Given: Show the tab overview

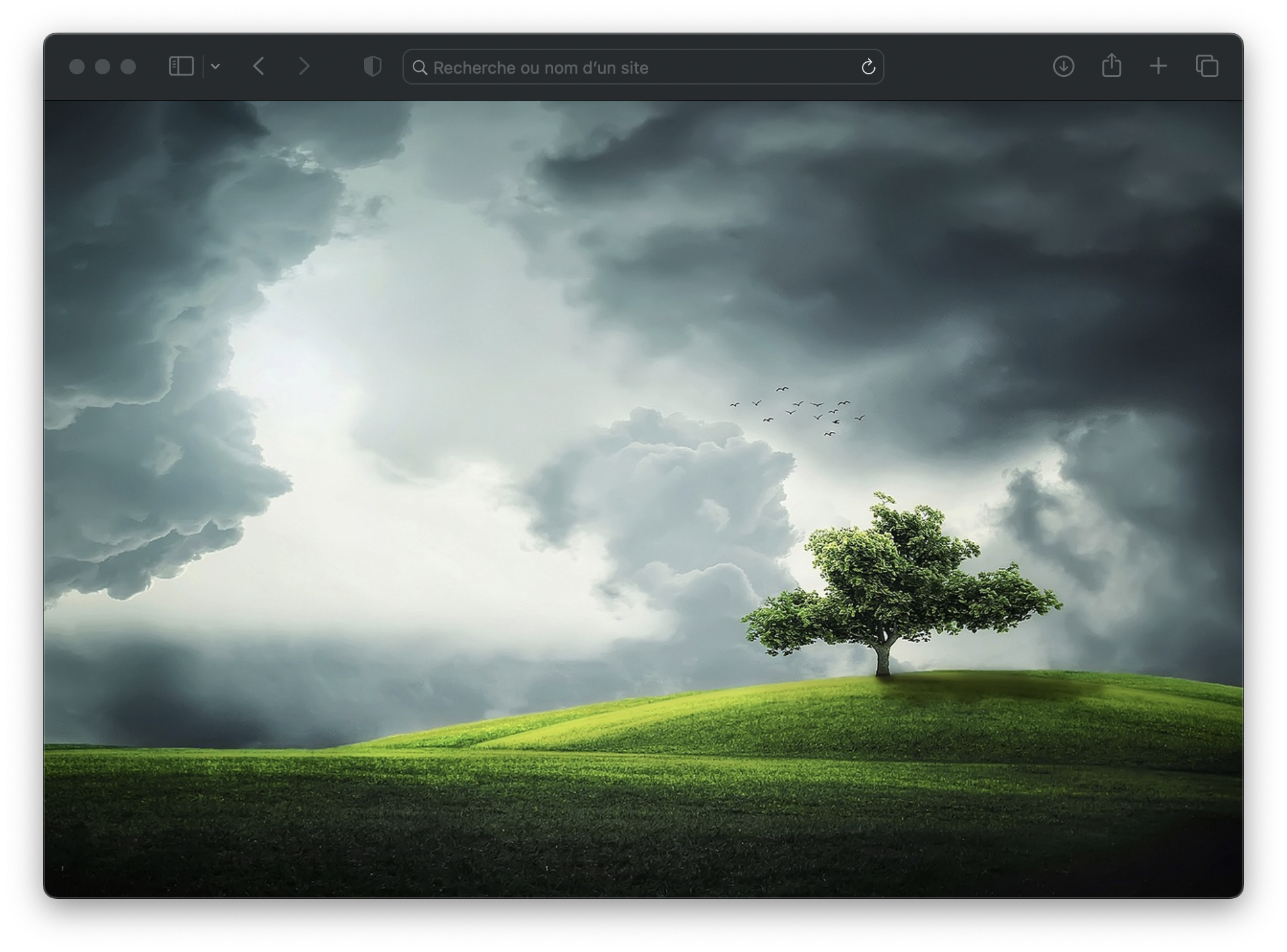Looking at the screenshot, I should (x=1207, y=67).
